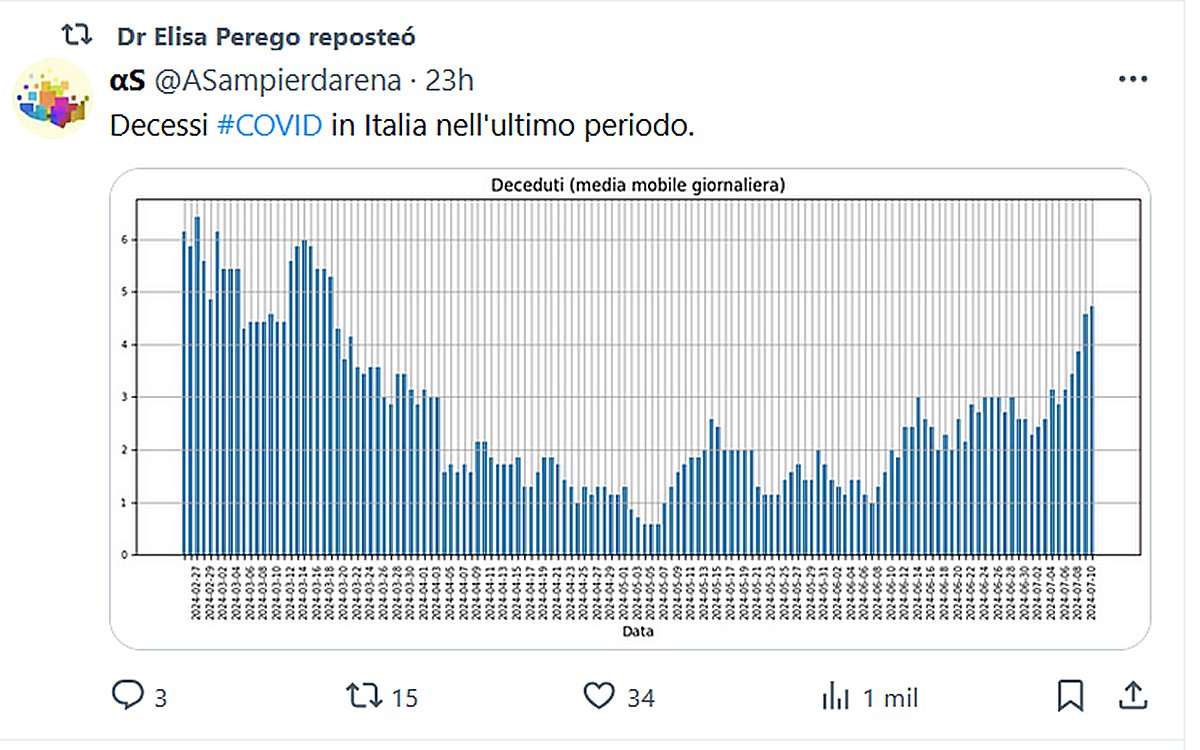
Task: Click the reply count 3
Action: 161,698
